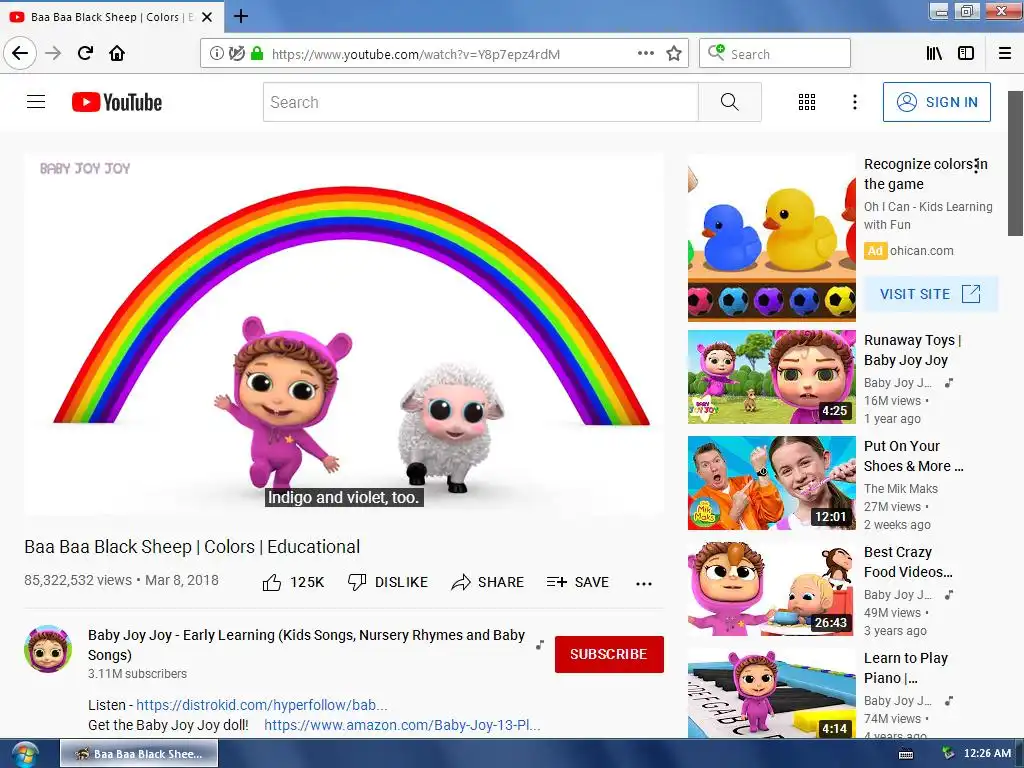The width and height of the screenshot is (1024, 768).
Task: Click the YouTube search input field
Action: pos(481,102)
